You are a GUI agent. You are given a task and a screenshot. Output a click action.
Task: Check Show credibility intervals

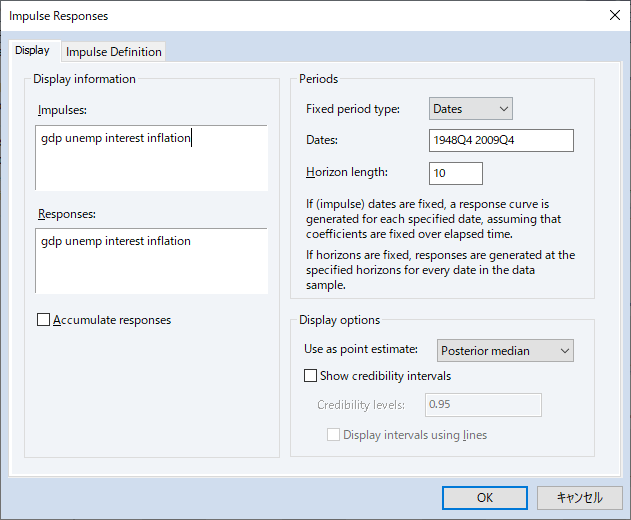310,376
